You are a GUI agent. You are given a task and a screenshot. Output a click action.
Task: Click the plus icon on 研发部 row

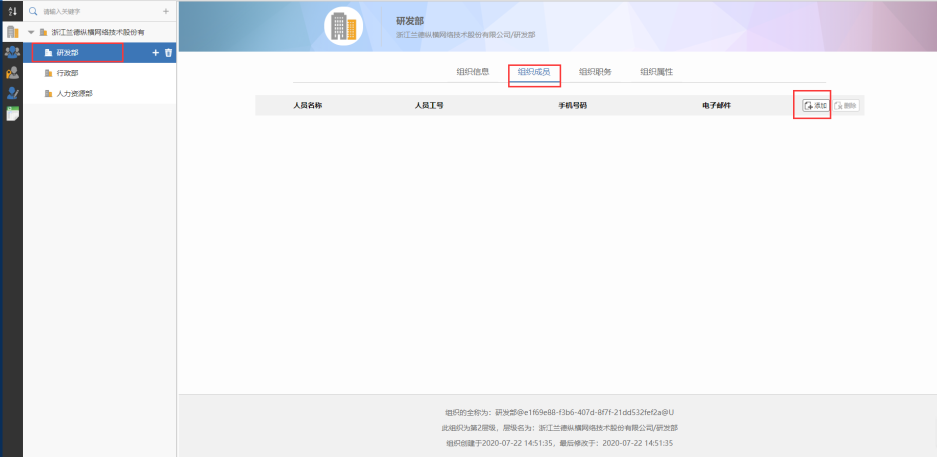155,53
